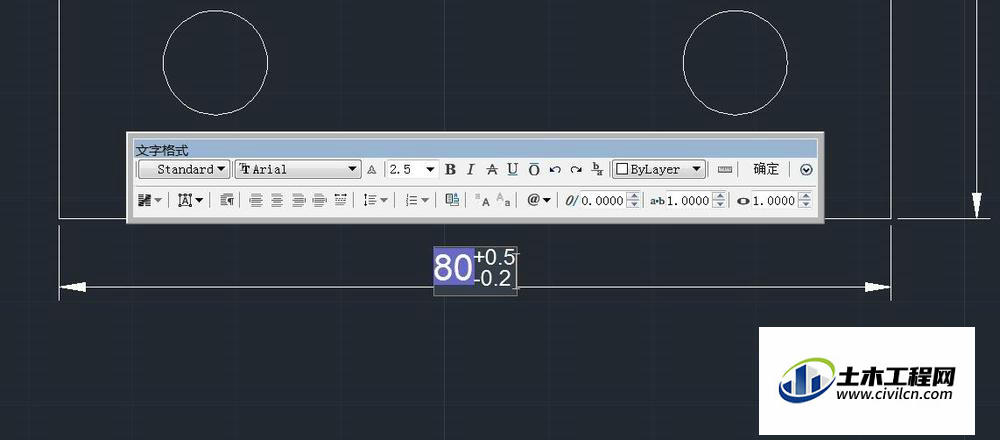Toggle overline formatting
1000x440 pixels.
pyautogui.click(x=534, y=170)
